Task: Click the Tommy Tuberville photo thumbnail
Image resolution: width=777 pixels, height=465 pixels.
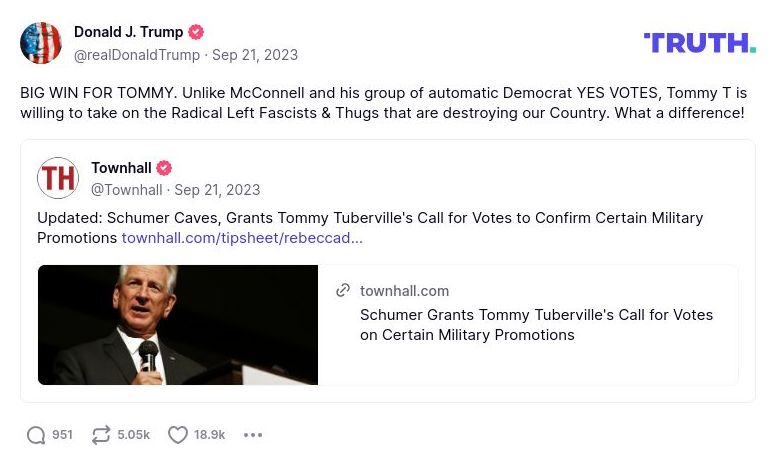Action: (x=178, y=325)
